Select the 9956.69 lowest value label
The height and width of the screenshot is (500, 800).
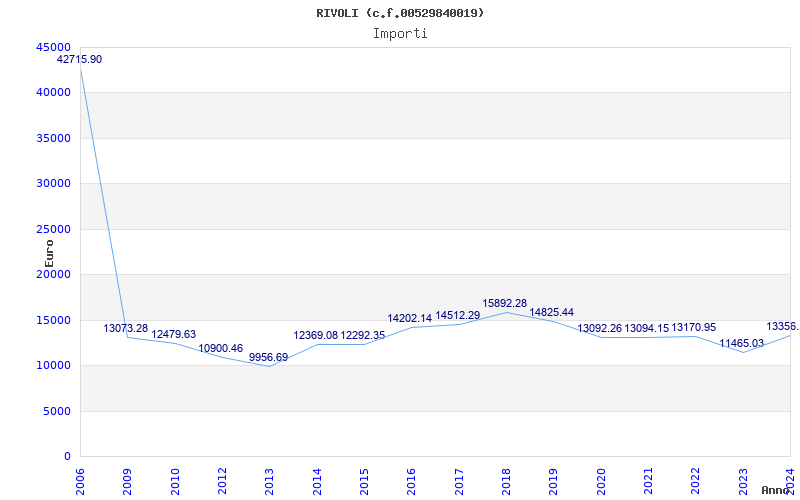tap(268, 357)
